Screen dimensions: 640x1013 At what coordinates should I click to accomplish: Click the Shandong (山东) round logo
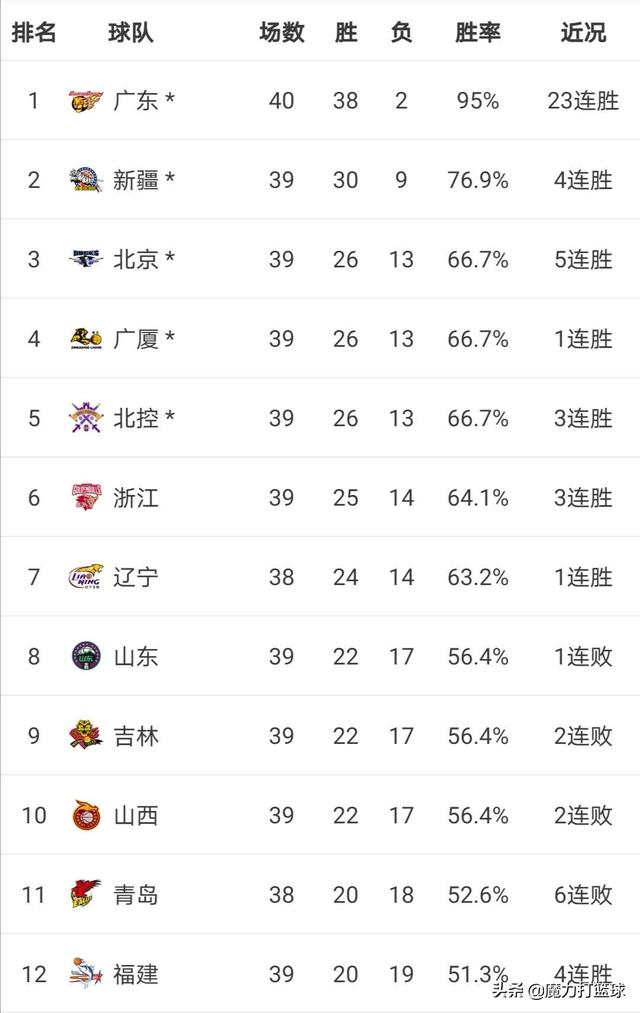86,656
